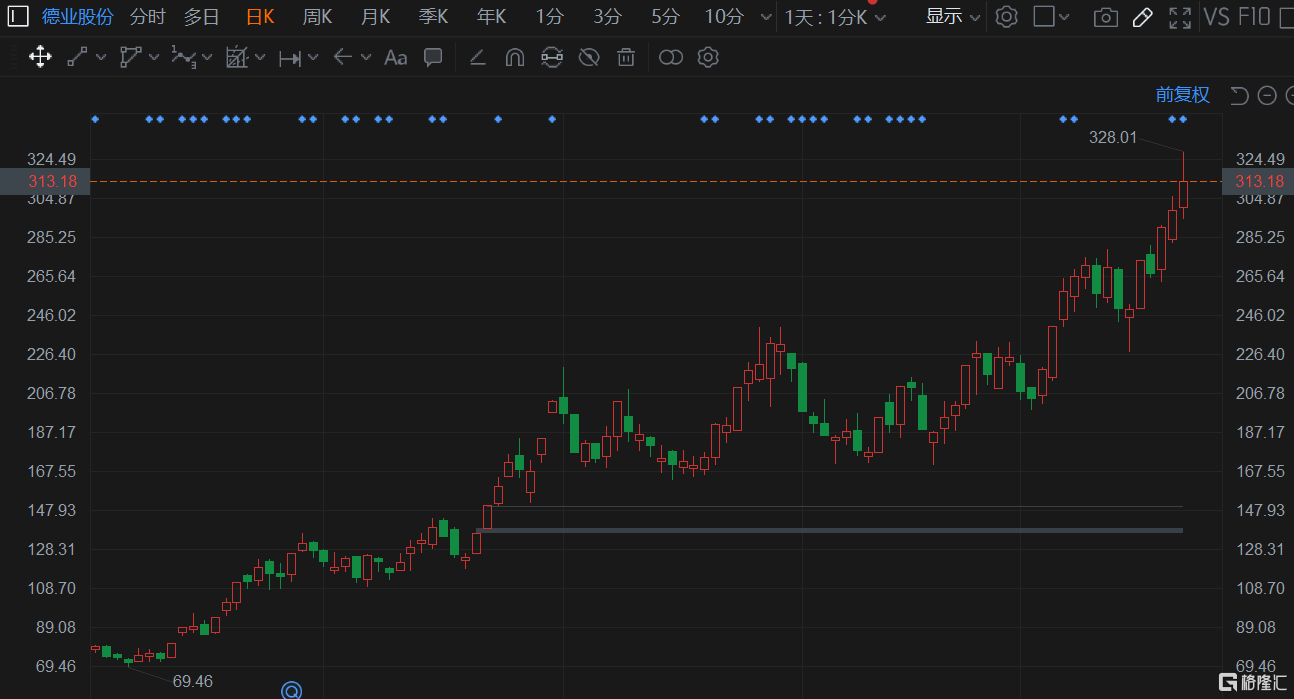Expand trend line tool options dropdown
This screenshot has width=1294, height=699.
coord(101,57)
